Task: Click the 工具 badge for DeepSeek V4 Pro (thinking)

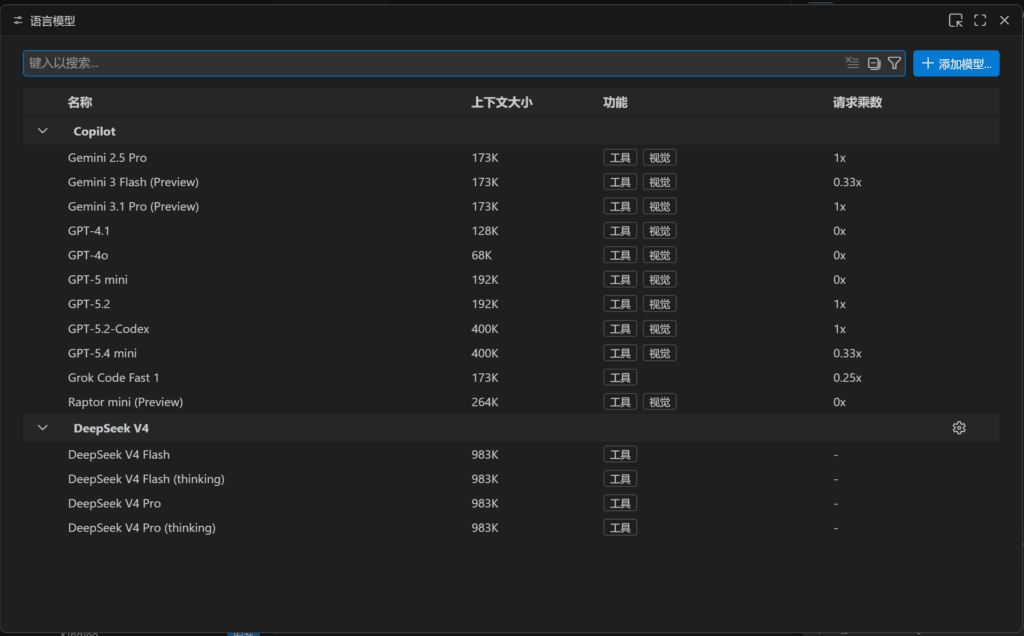Action: click(x=620, y=528)
